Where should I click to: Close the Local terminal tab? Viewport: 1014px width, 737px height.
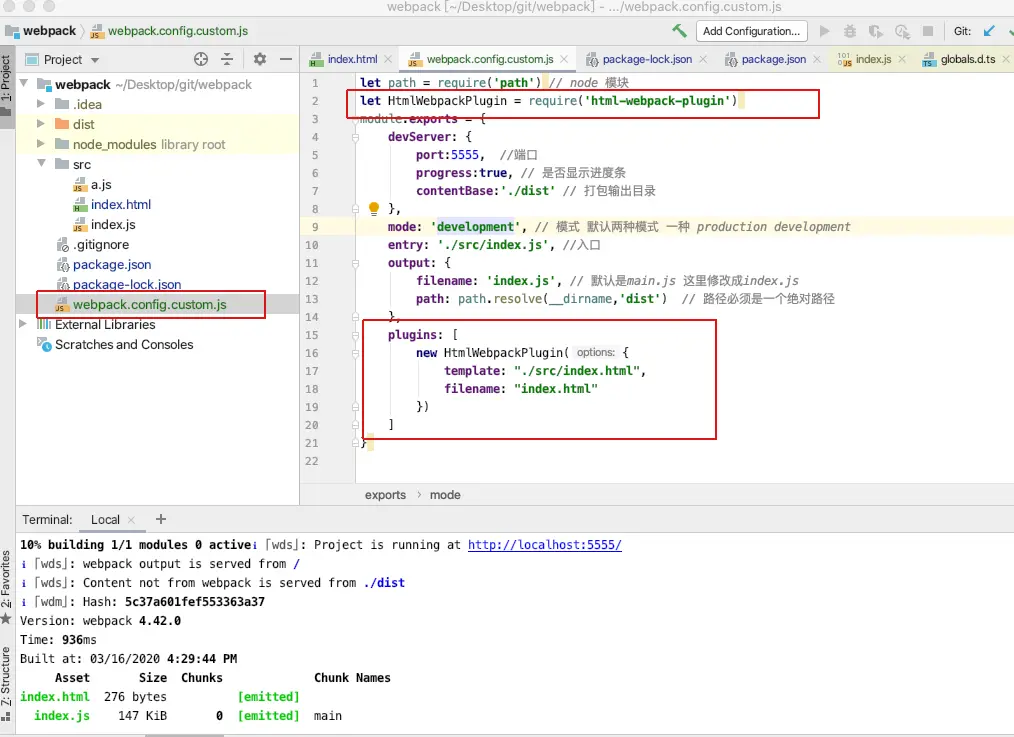pyautogui.click(x=131, y=520)
